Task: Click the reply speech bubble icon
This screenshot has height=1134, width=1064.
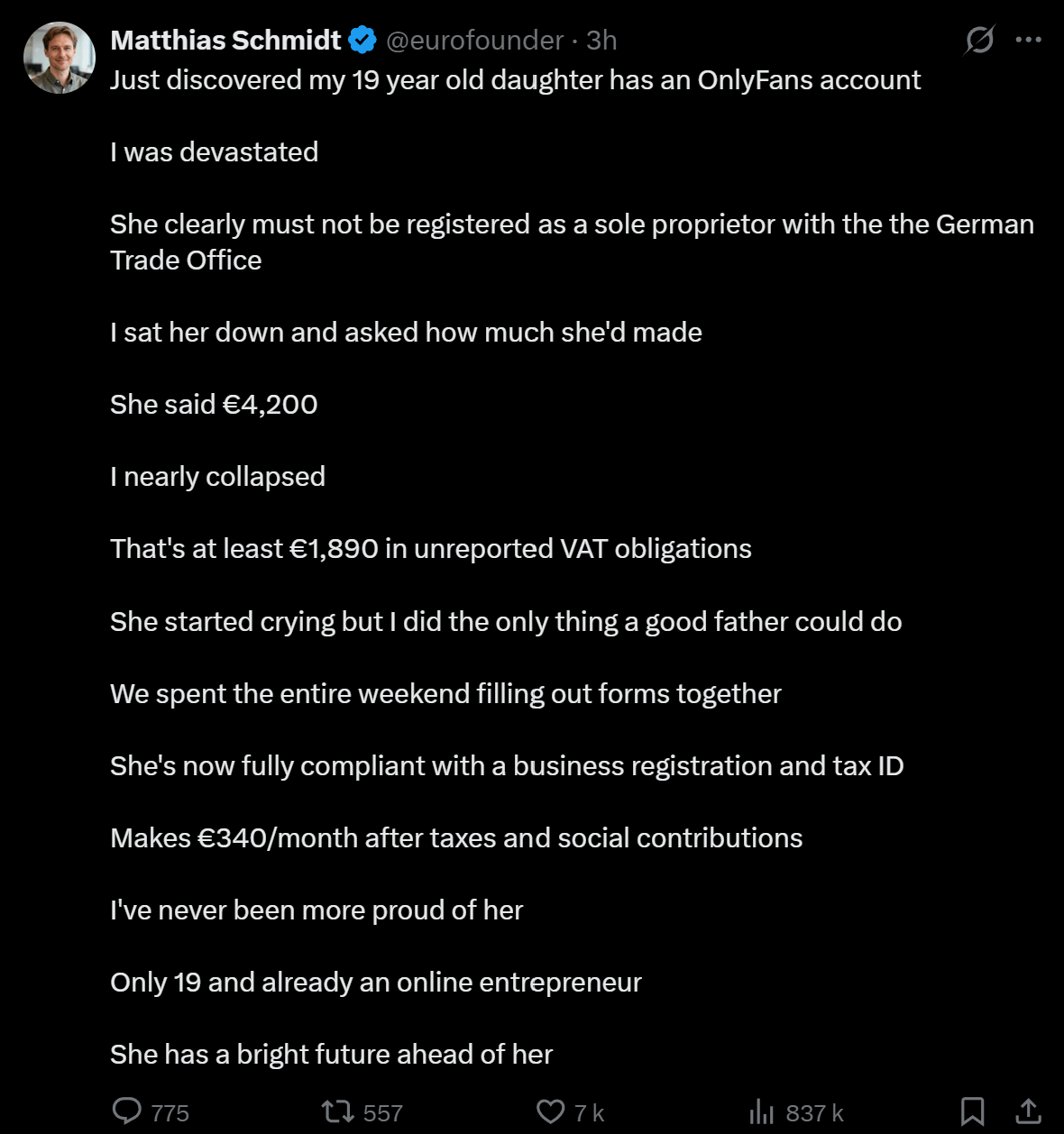Action: (x=126, y=1111)
